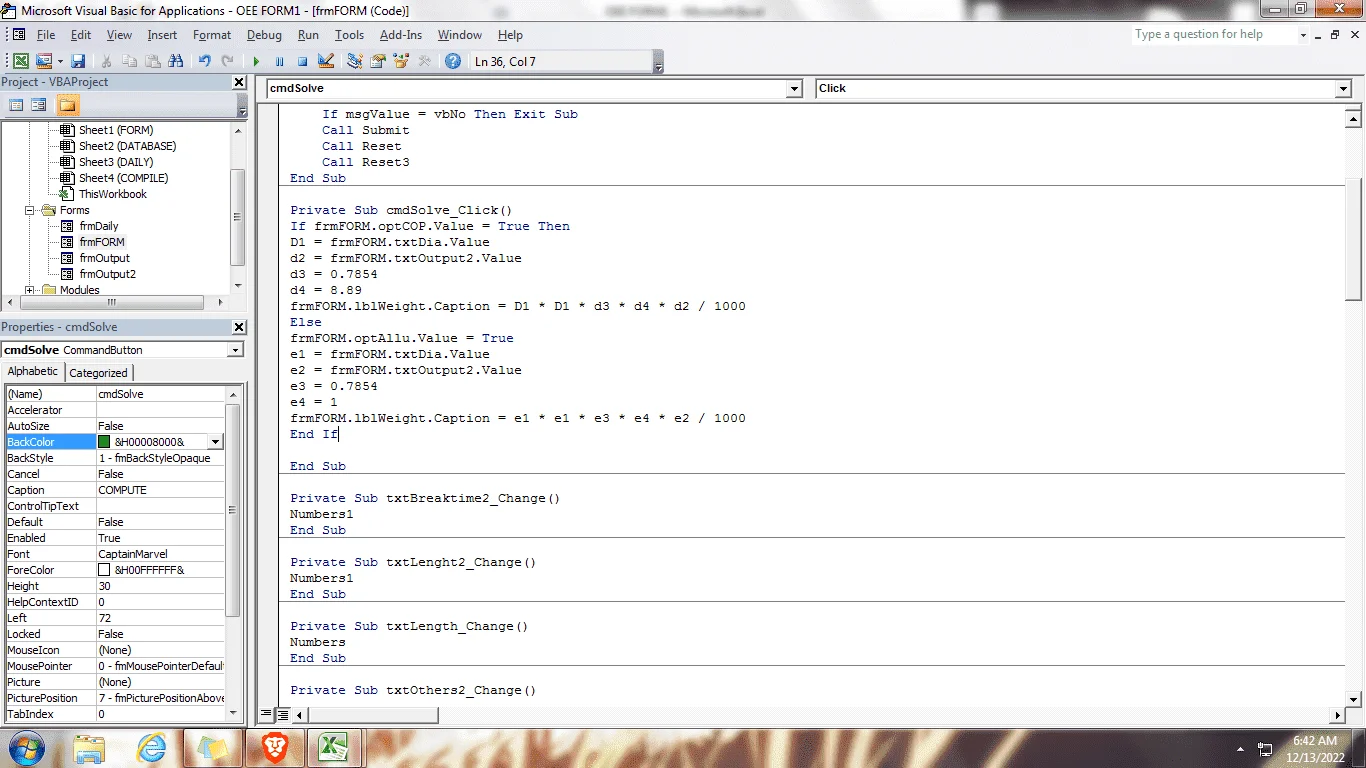Click the white ForeColor swatch

[x=104, y=570]
